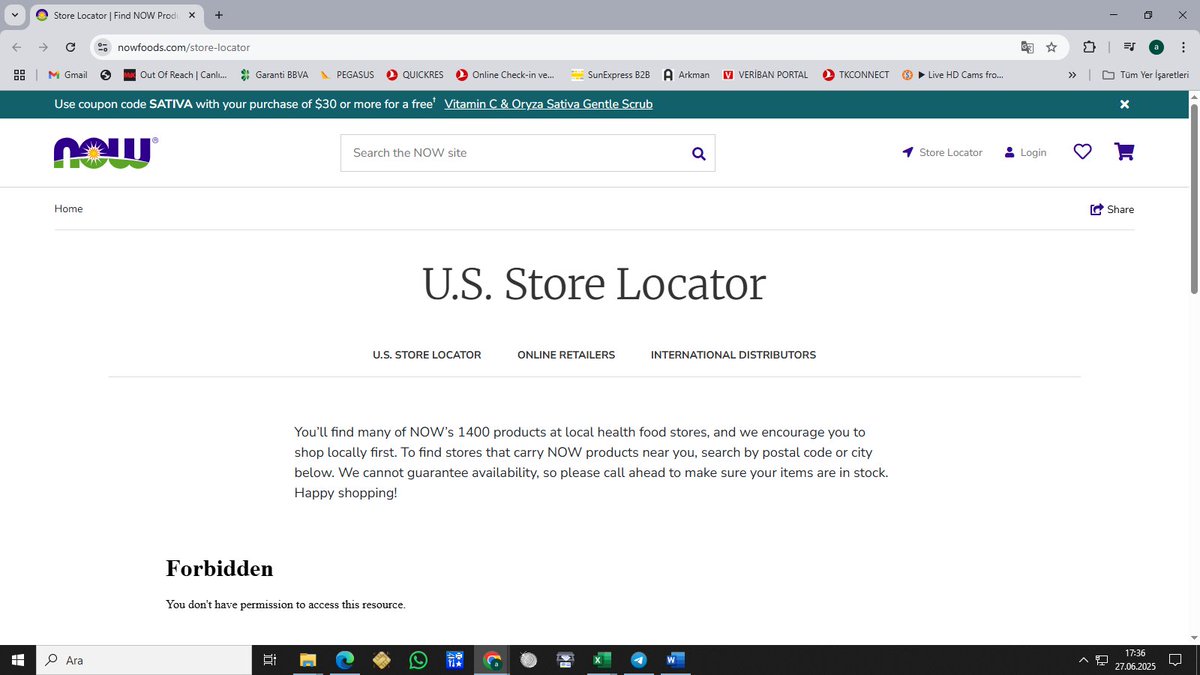Select the INTERNATIONAL DISTRIBUTORS tab
Viewport: 1200px width, 675px height.
click(733, 355)
